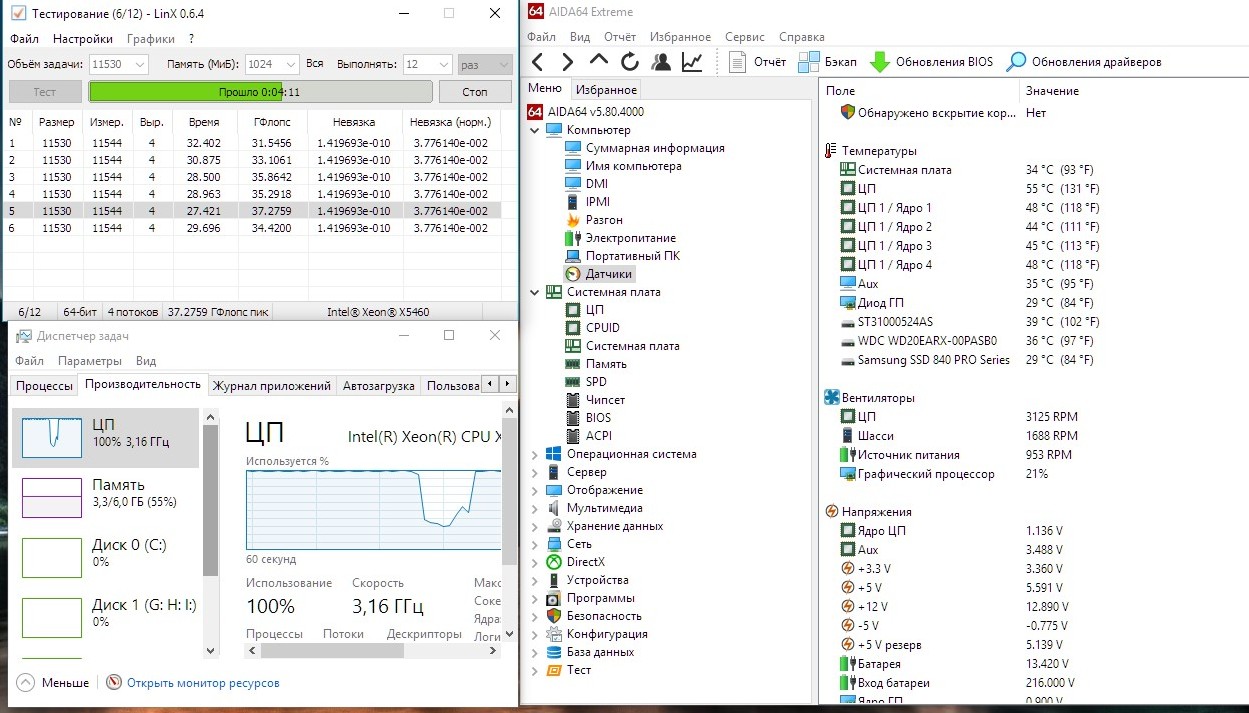The height and width of the screenshot is (713, 1249).
Task: Select ACPI in the tree
Action: pyautogui.click(x=588, y=436)
